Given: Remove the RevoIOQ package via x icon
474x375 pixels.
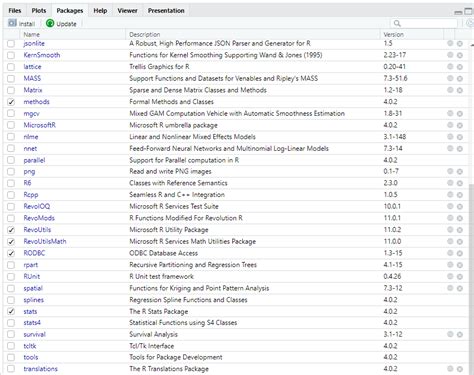Looking at the screenshot, I should coord(460,207).
